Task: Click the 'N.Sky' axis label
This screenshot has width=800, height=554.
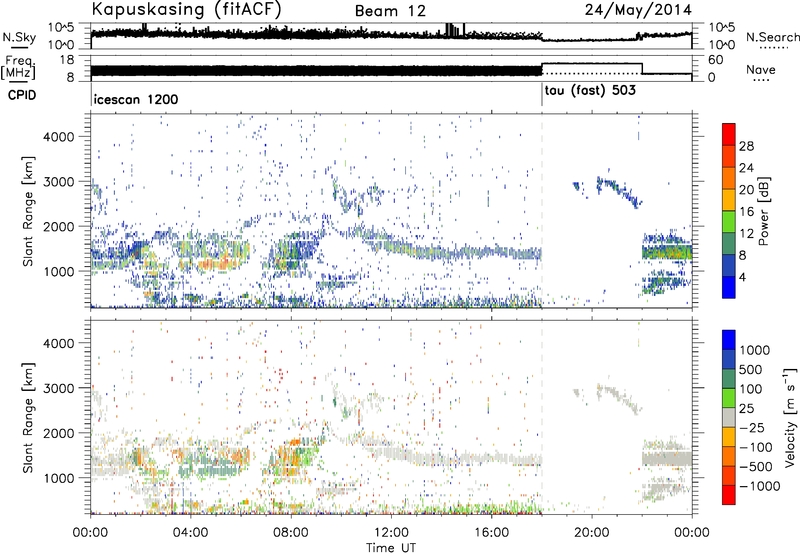Action: [19, 37]
